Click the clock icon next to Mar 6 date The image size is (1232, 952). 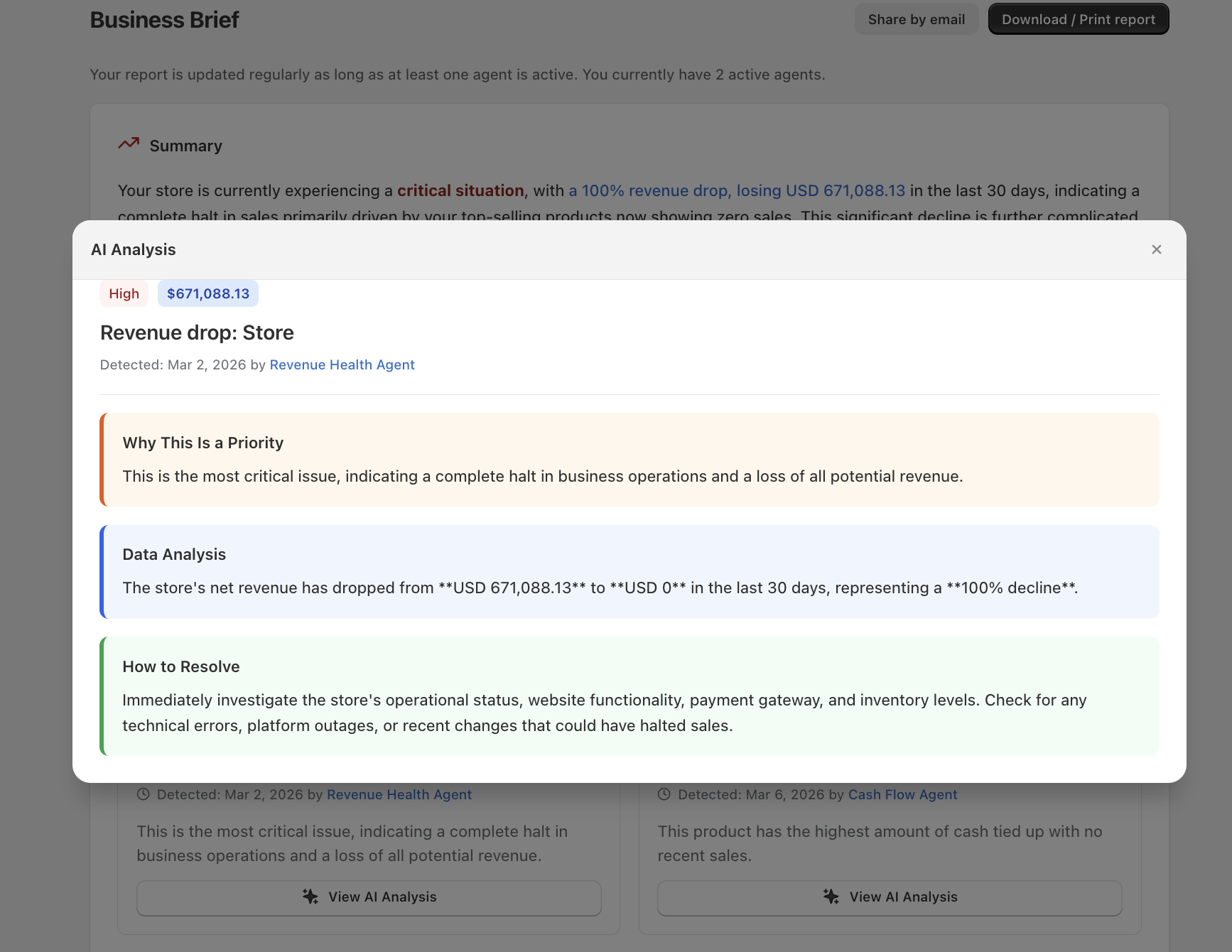coord(664,794)
